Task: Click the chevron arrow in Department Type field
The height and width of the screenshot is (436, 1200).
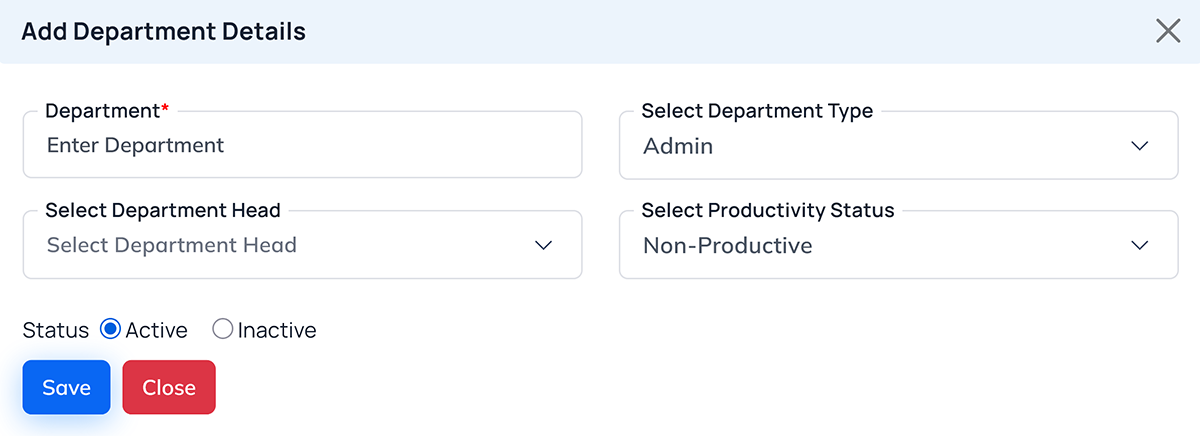Action: [x=1139, y=146]
